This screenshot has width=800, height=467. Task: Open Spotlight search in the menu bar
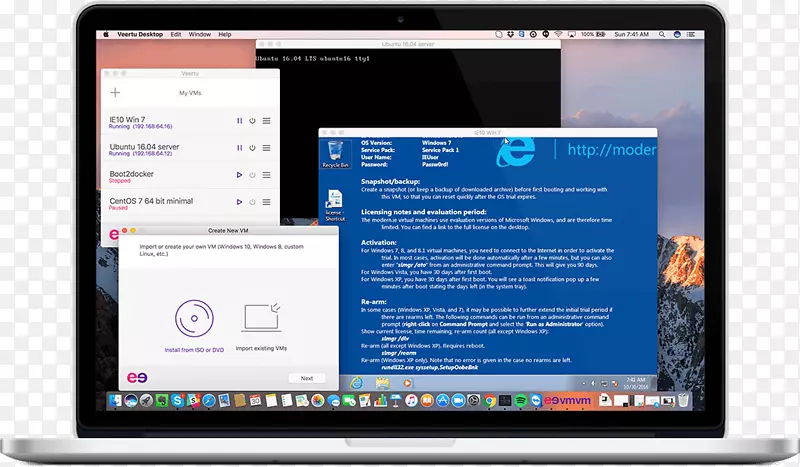coord(662,34)
